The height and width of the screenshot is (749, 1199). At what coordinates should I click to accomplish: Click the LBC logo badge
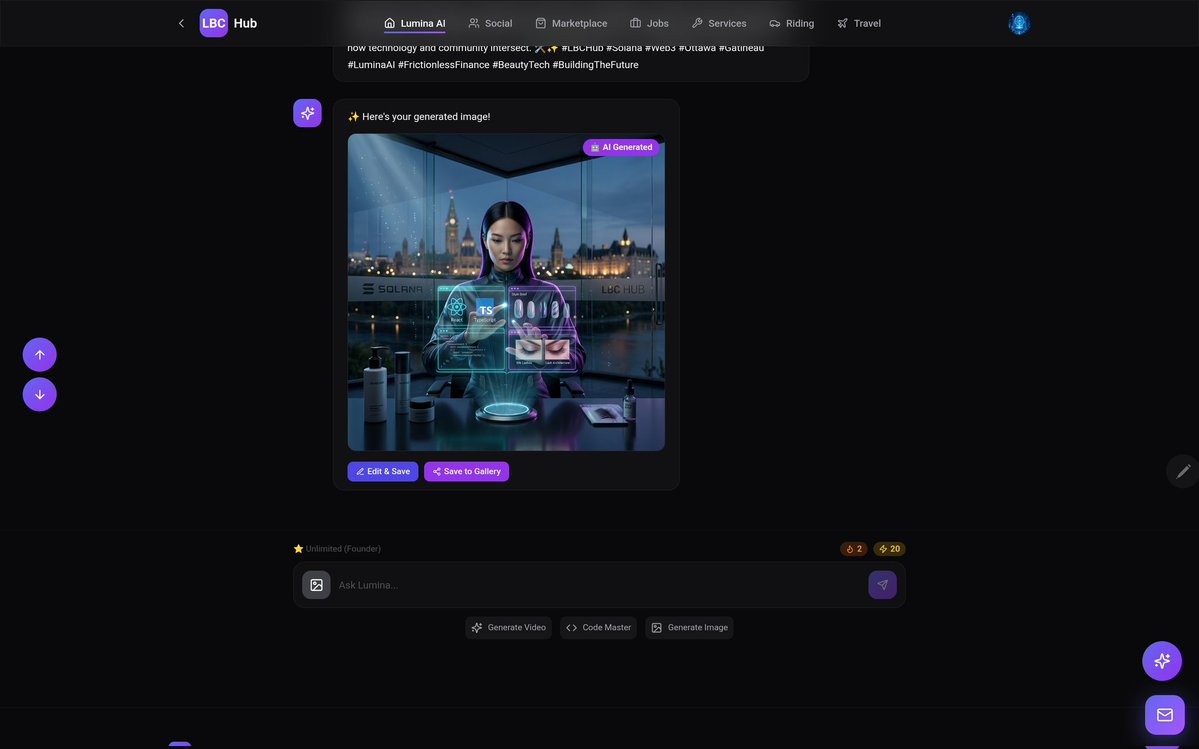pos(213,23)
